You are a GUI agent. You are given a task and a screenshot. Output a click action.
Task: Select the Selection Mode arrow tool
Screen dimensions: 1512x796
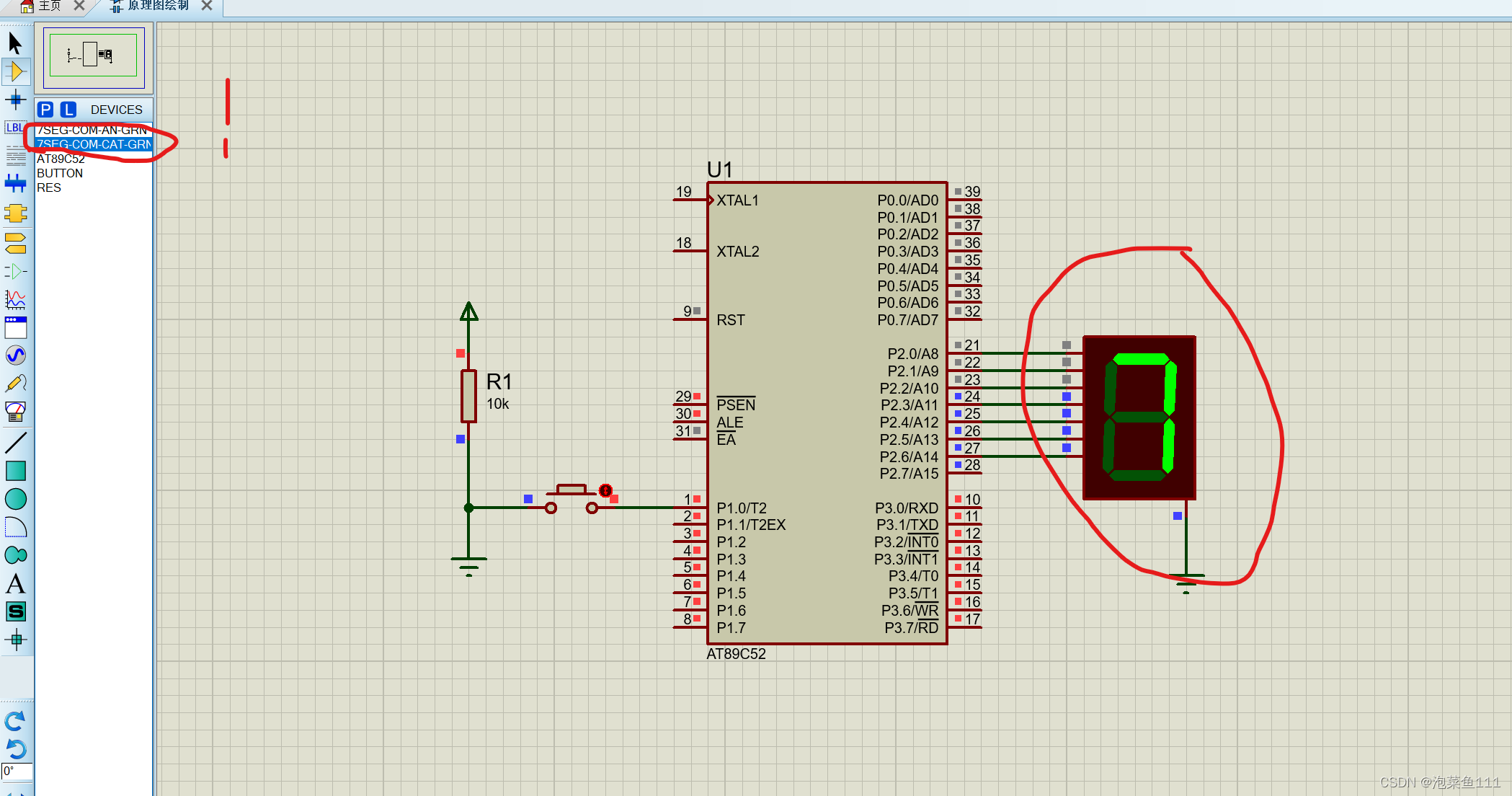[15, 43]
